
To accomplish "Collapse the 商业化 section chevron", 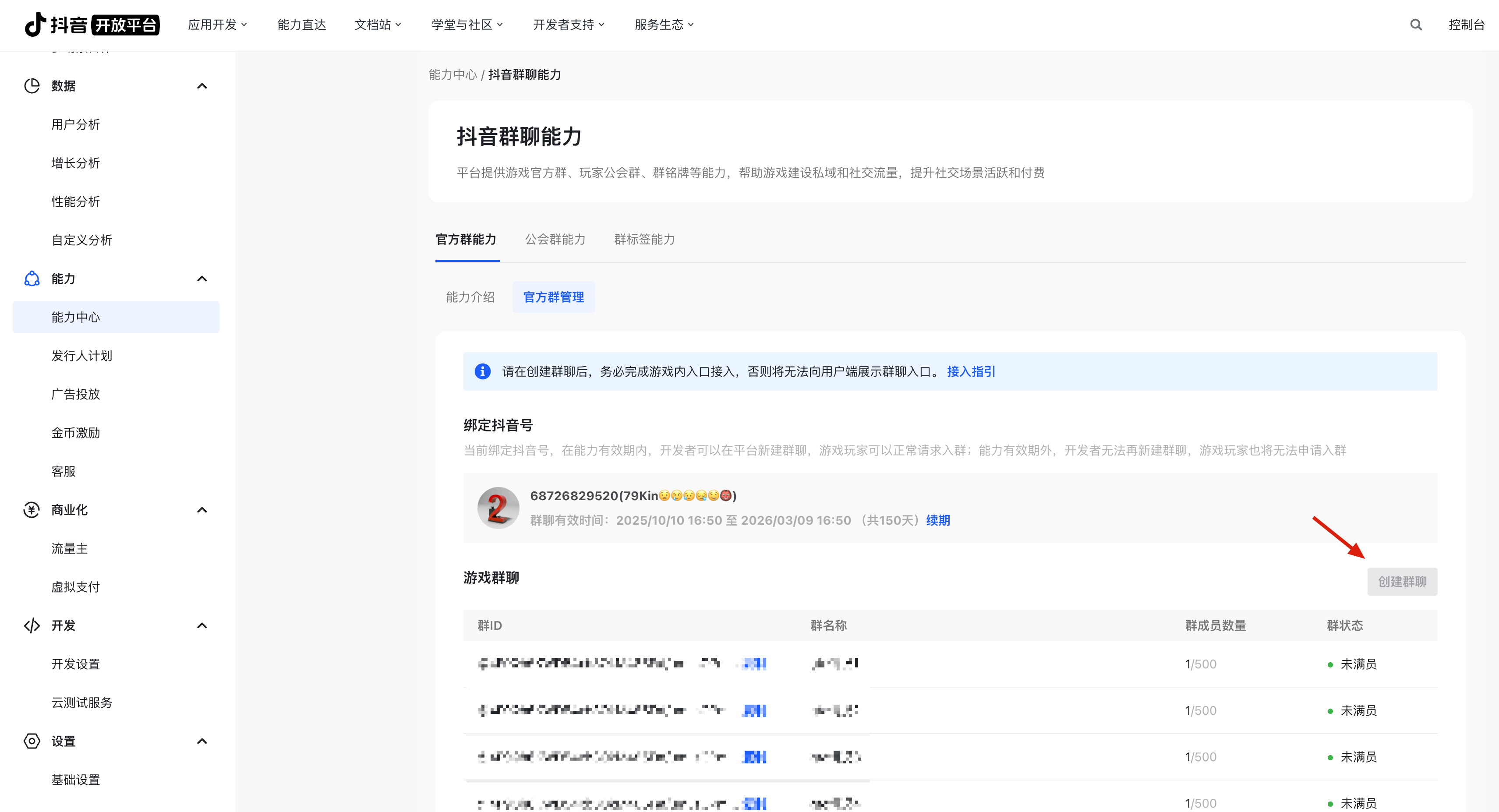I will point(202,509).
